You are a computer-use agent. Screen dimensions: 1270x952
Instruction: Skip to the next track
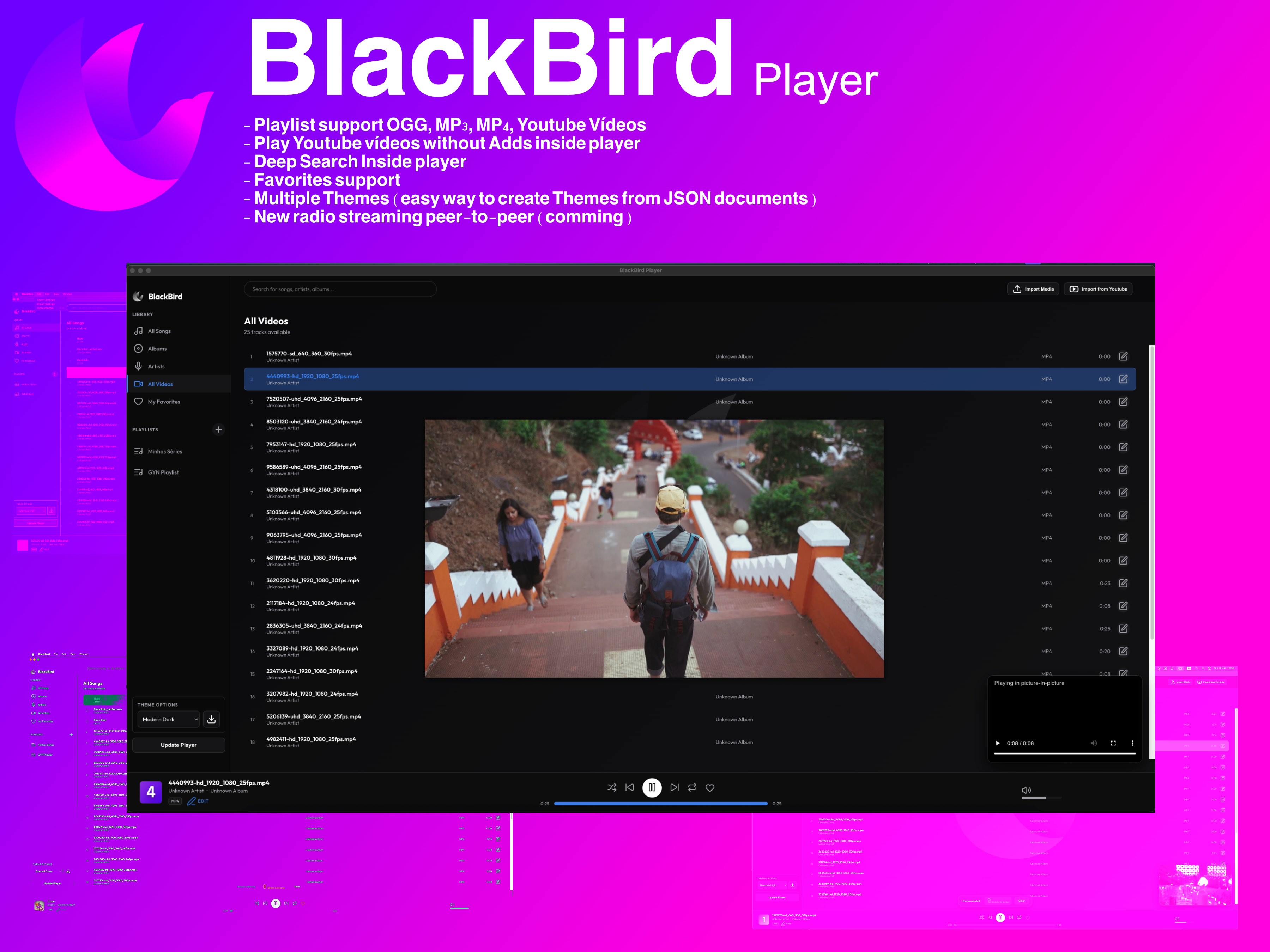coord(675,787)
